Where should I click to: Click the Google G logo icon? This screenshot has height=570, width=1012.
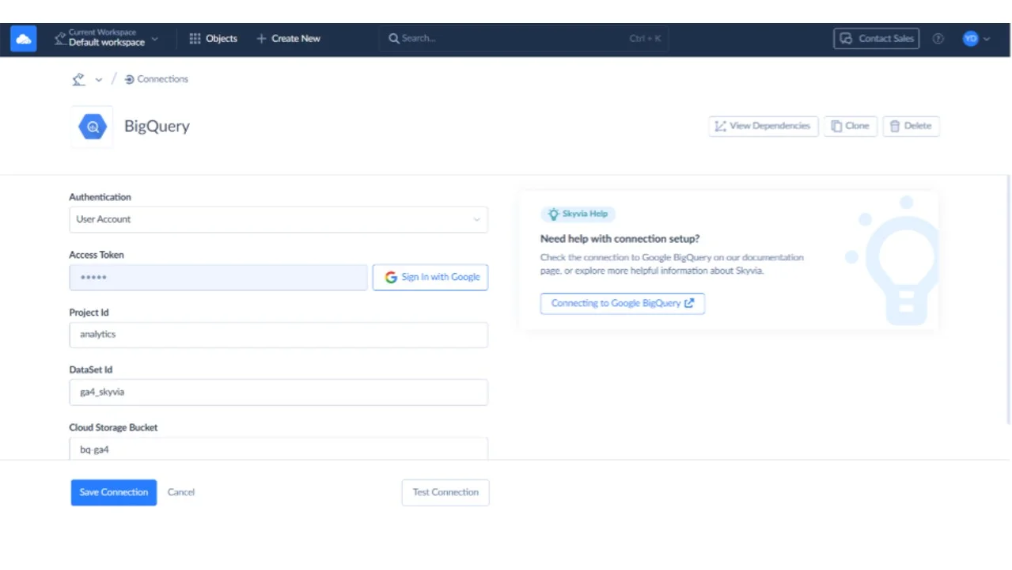coord(391,278)
